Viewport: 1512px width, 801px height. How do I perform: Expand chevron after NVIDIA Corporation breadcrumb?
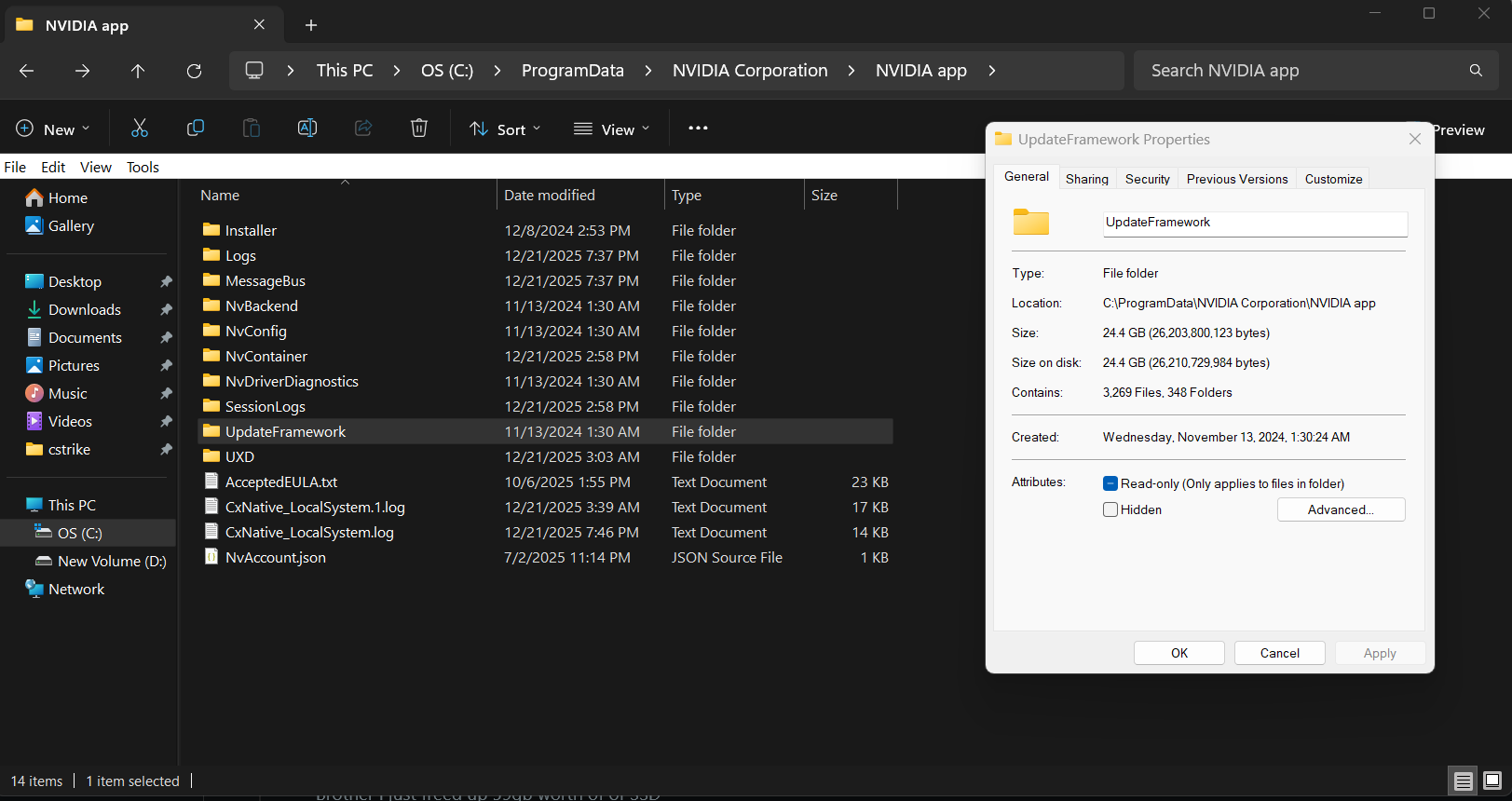pos(851,71)
